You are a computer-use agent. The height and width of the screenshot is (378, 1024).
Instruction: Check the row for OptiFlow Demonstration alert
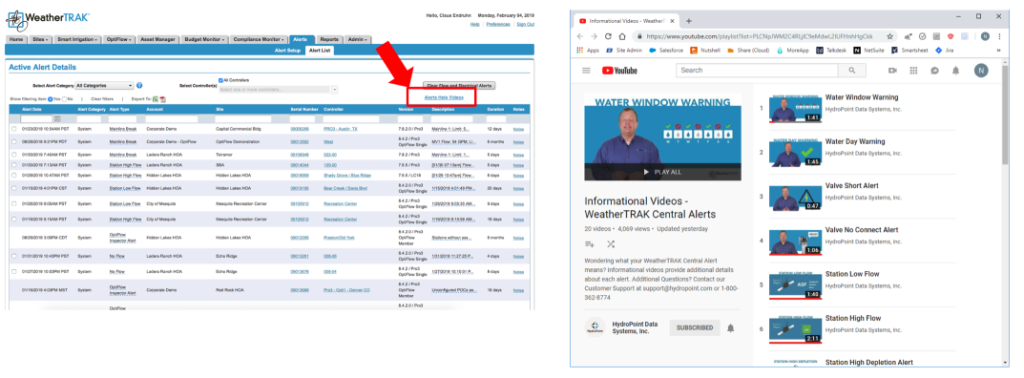pyautogui.click(x=14, y=141)
